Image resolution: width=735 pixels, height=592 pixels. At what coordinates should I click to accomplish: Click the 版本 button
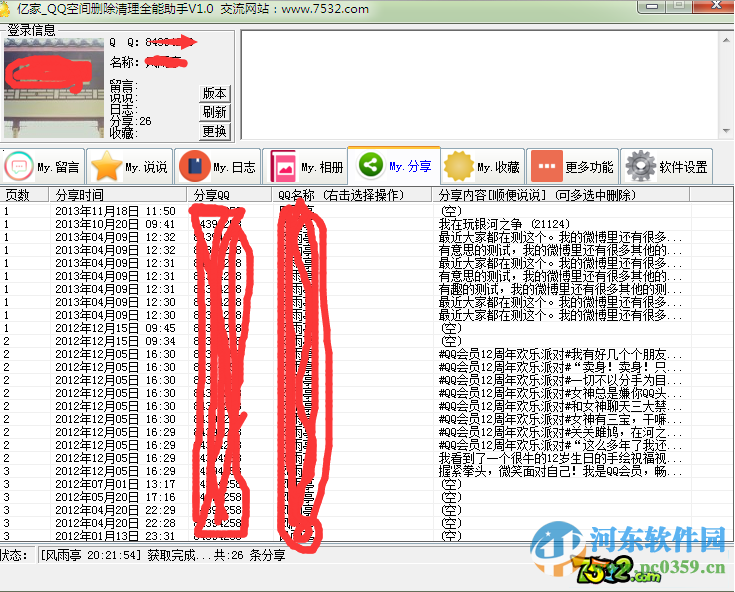click(x=214, y=93)
